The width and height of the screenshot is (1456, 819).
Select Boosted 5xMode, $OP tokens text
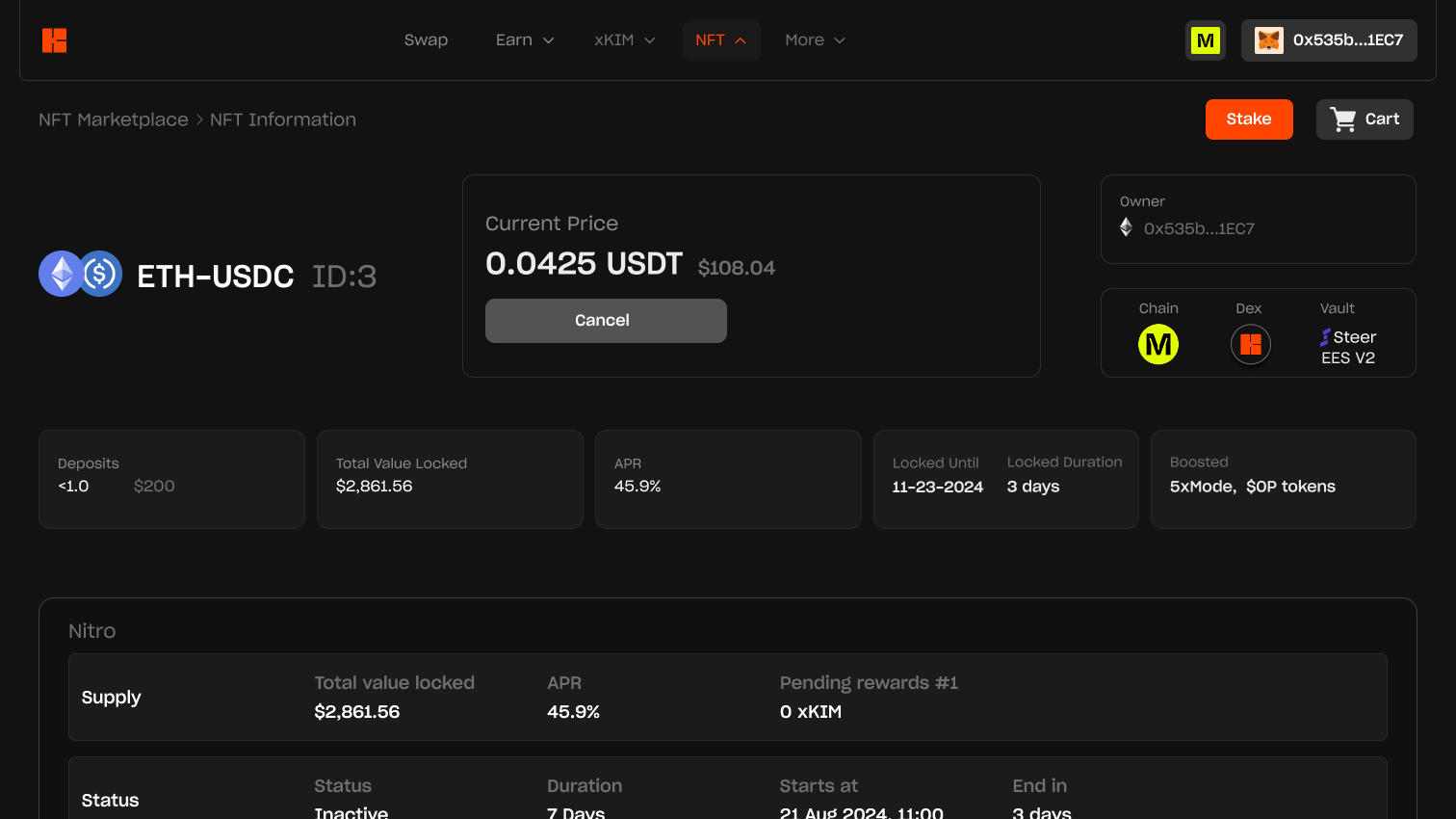point(1253,487)
